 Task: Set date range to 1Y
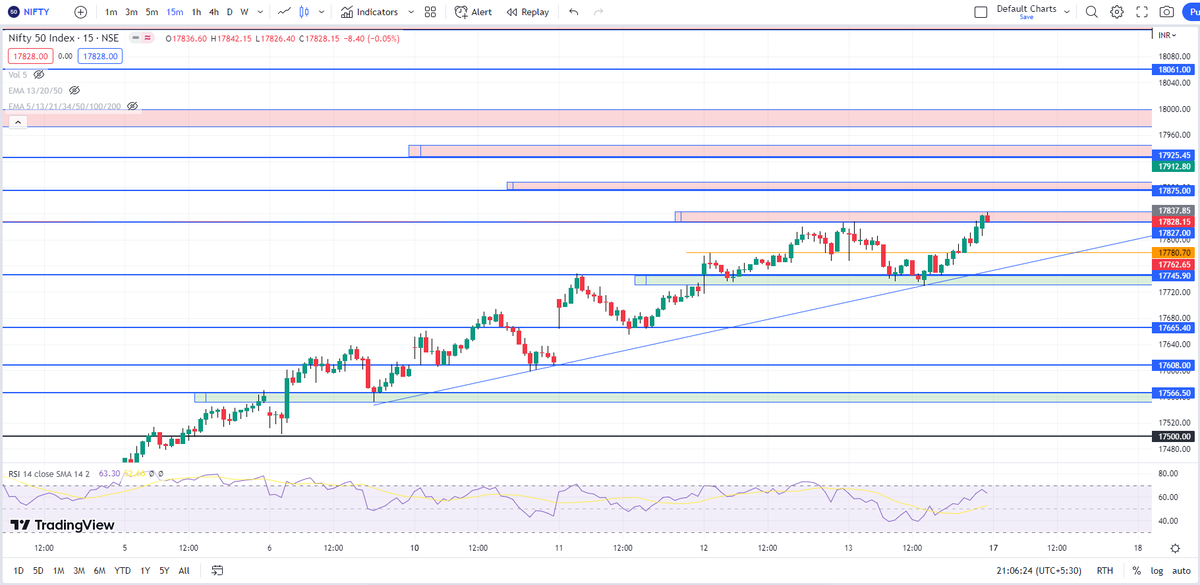tap(145, 571)
